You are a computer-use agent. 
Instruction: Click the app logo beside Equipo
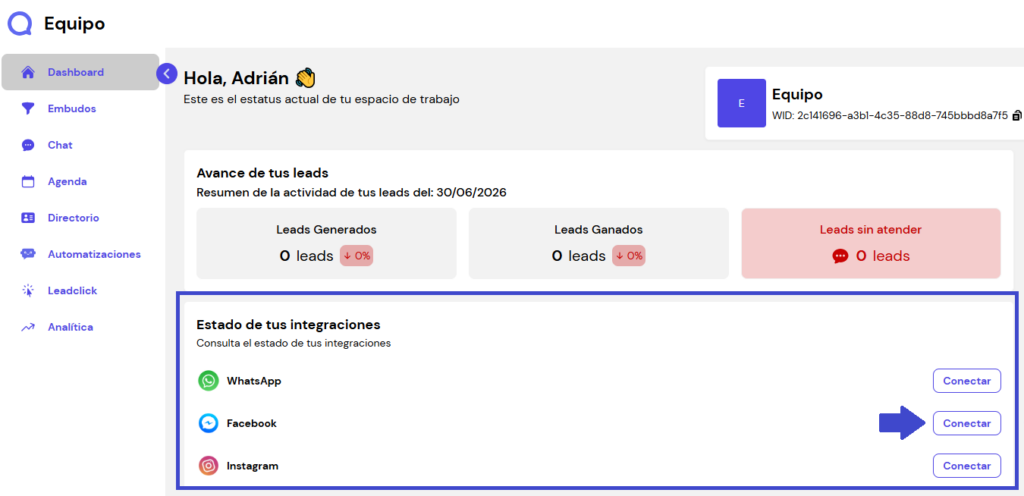click(x=20, y=23)
